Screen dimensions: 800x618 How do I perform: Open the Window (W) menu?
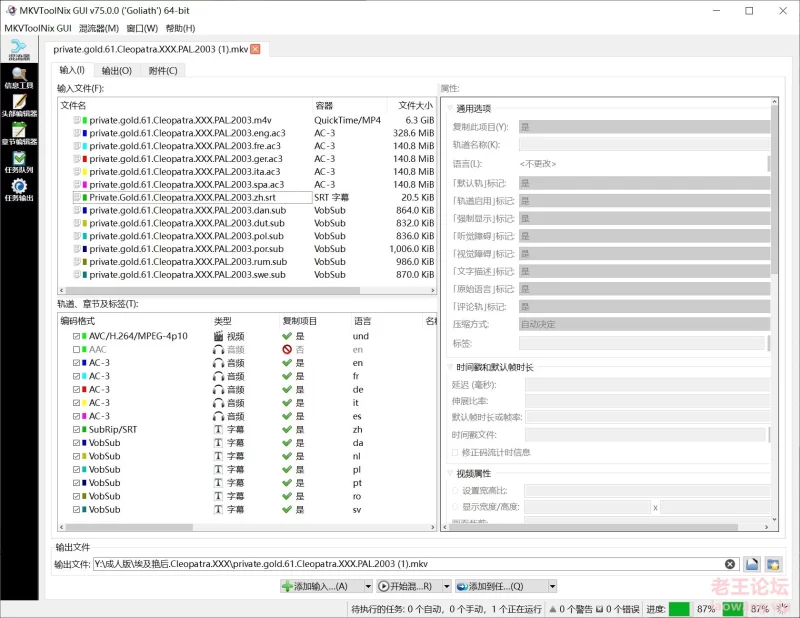pos(142,28)
